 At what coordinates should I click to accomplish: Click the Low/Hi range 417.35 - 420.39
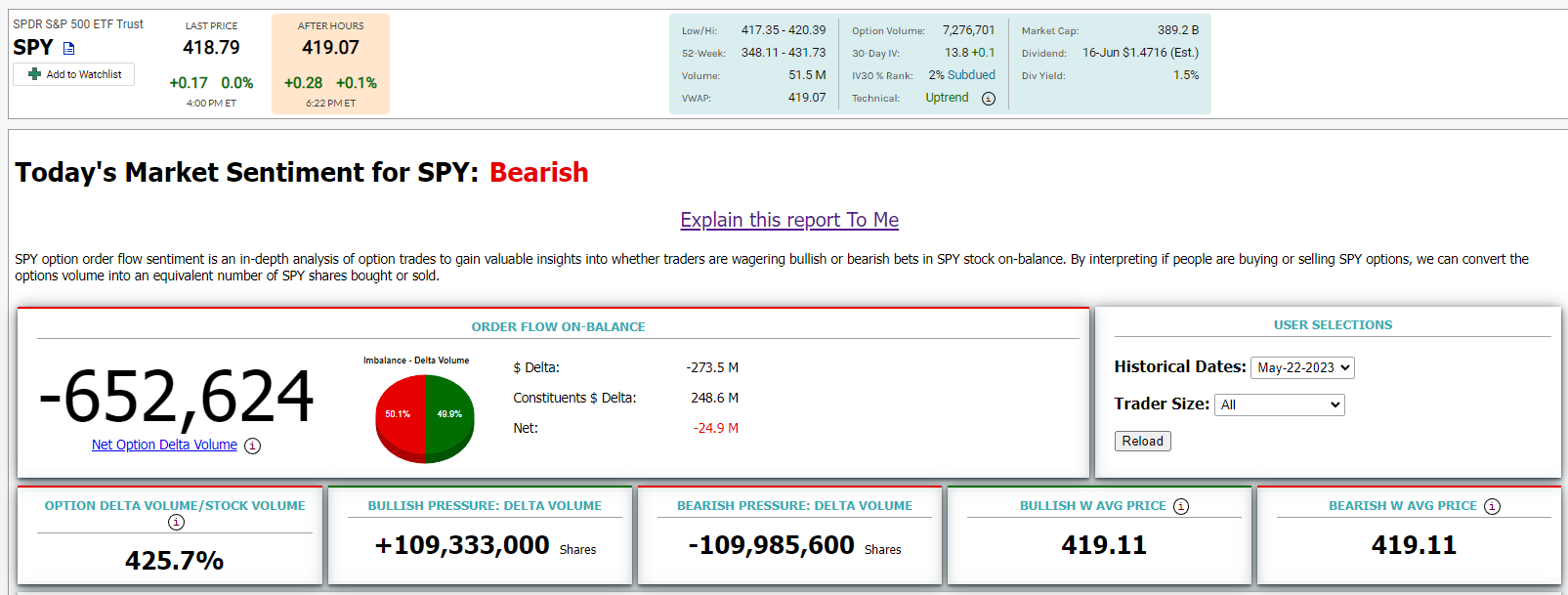[784, 30]
